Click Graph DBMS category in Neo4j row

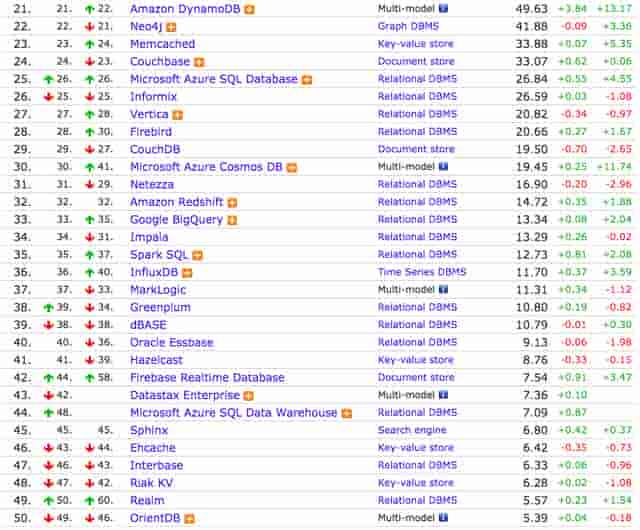(408, 26)
